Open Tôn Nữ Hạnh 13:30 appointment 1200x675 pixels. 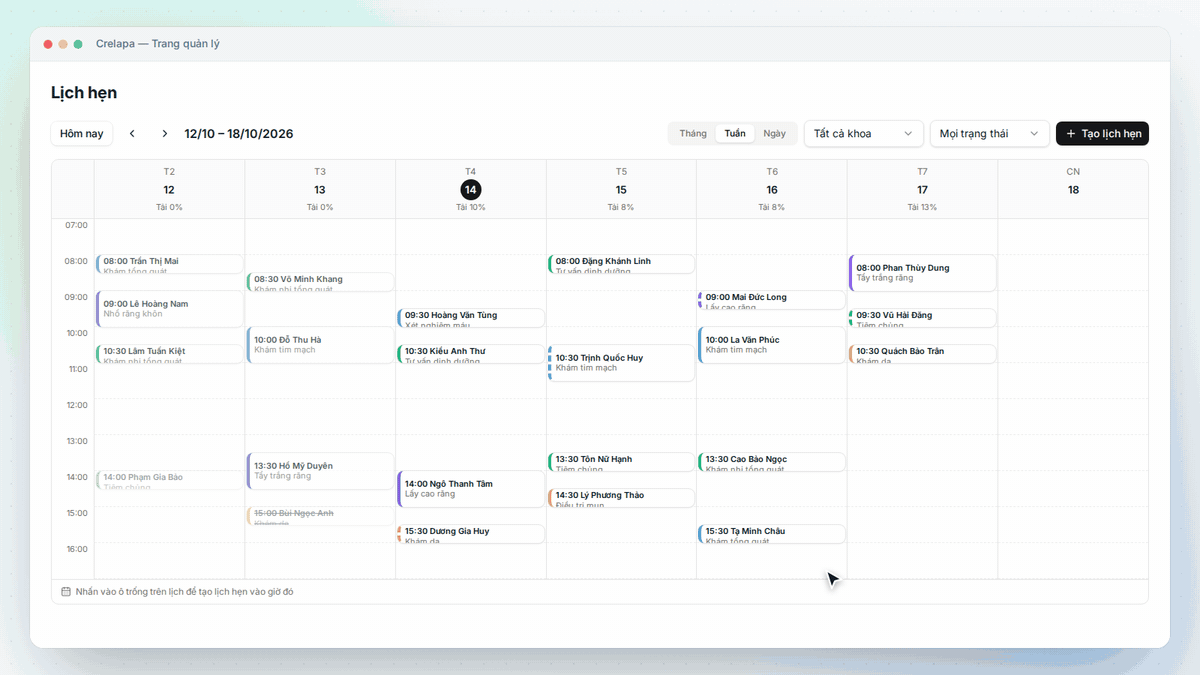click(x=621, y=462)
